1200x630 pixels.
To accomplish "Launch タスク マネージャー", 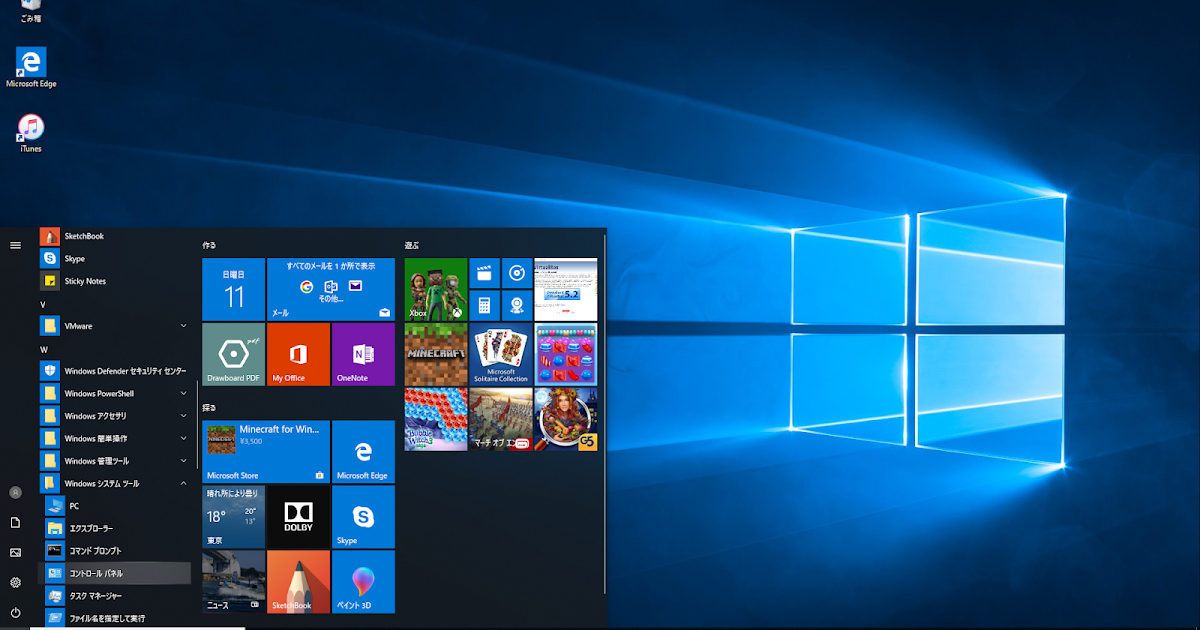I will pos(114,596).
